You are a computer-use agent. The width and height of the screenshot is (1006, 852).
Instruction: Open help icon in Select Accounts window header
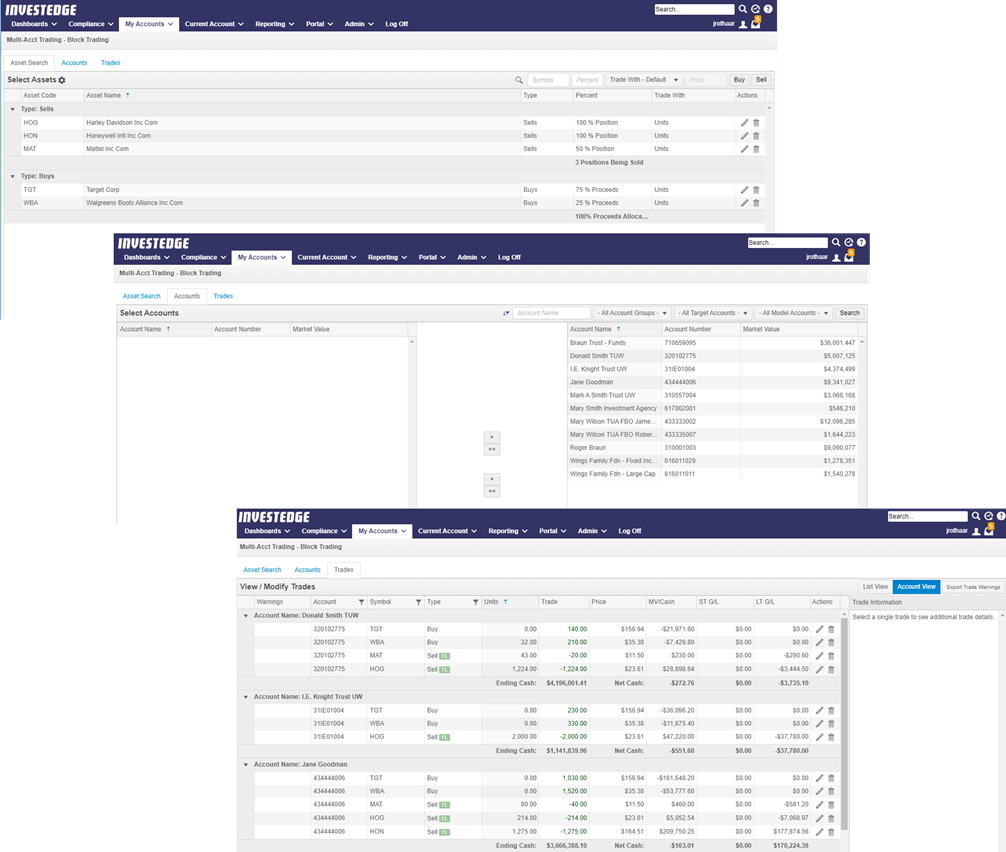pyautogui.click(x=862, y=243)
